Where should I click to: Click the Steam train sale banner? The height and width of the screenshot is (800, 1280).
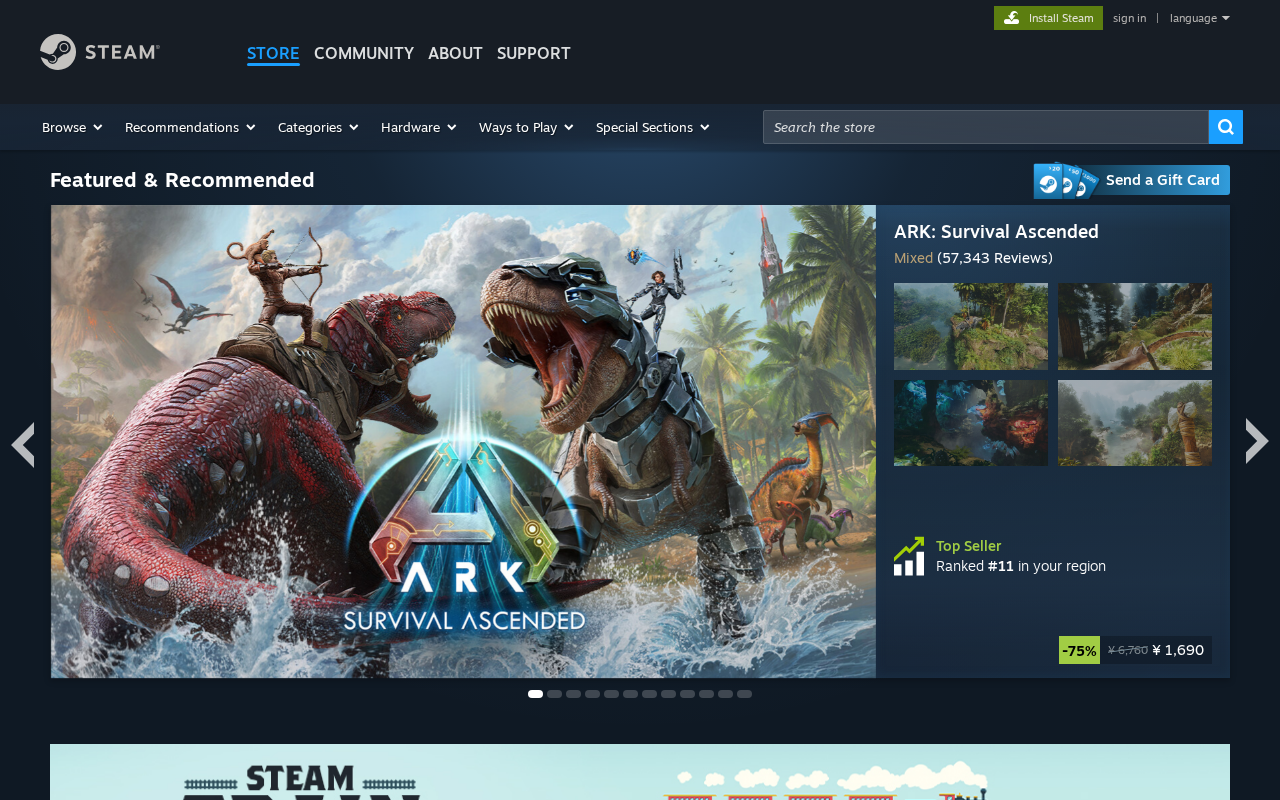640,772
